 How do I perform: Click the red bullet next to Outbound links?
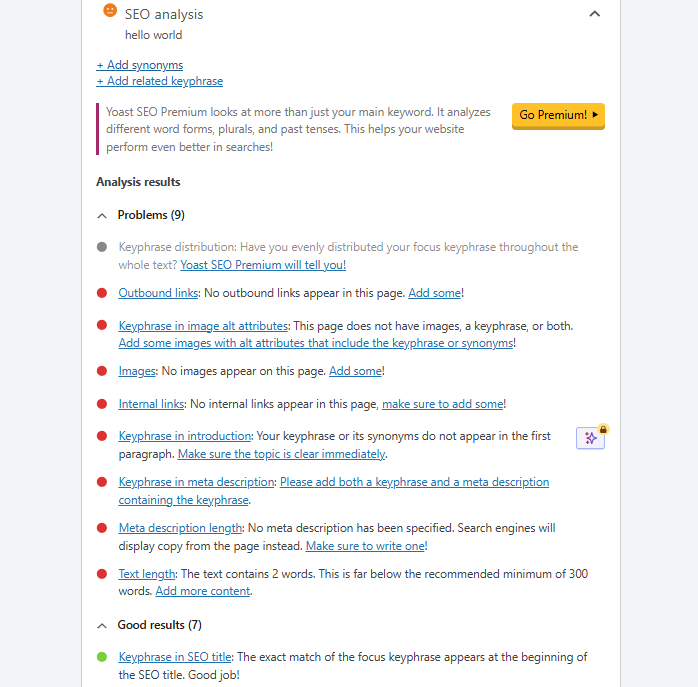pos(102,293)
